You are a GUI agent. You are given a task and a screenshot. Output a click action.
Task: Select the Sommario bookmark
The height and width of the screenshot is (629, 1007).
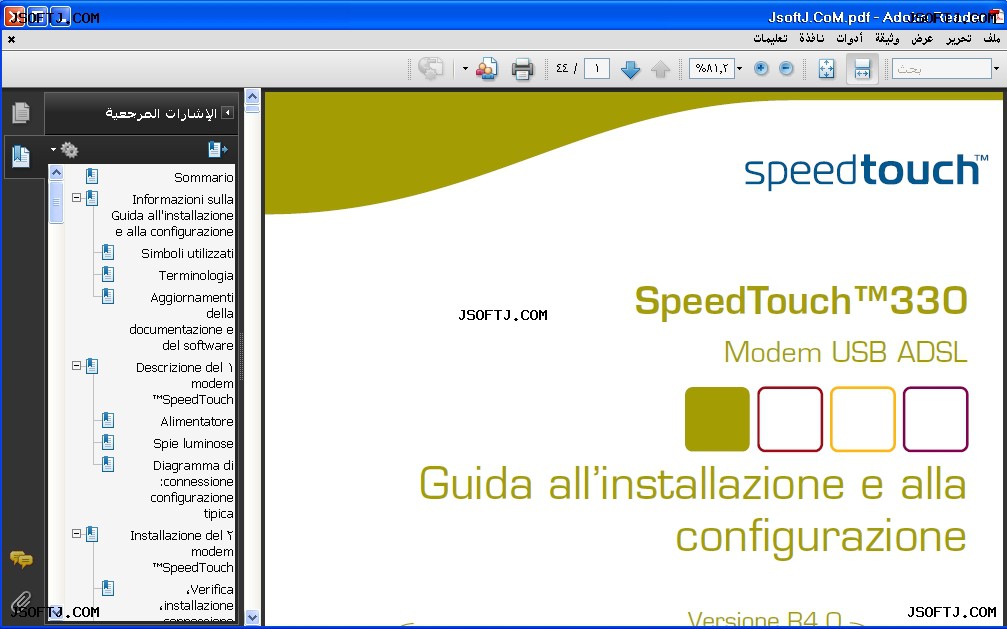click(204, 177)
